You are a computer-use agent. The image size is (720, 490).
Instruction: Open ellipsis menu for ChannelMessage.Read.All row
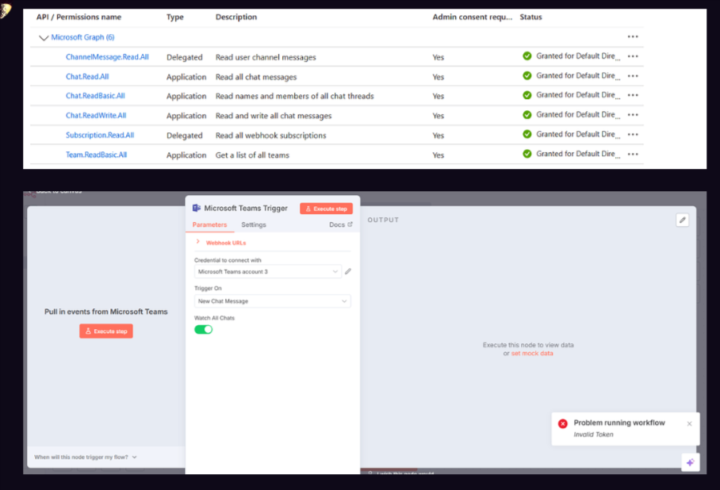coord(633,56)
